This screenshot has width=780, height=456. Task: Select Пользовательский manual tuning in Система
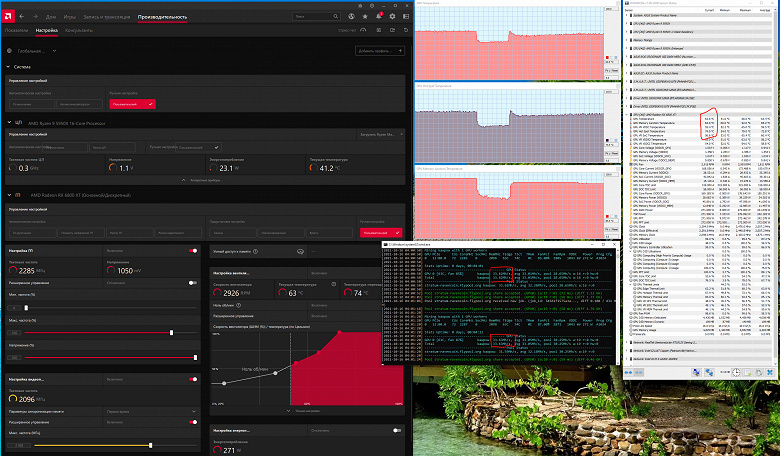[x=132, y=103]
